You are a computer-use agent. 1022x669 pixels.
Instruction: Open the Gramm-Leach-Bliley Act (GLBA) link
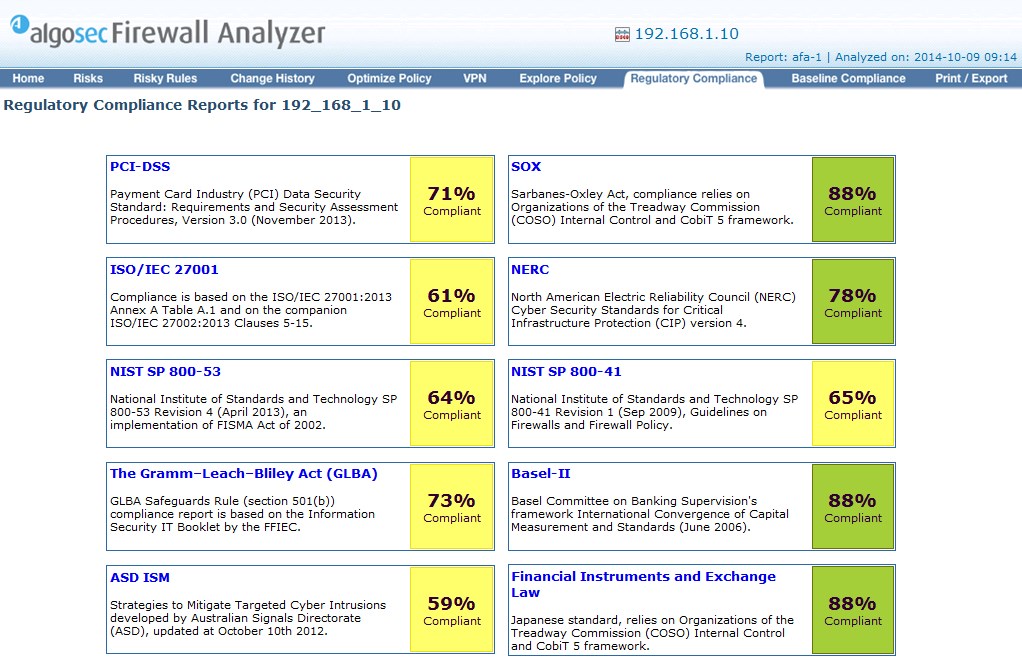(x=244, y=473)
